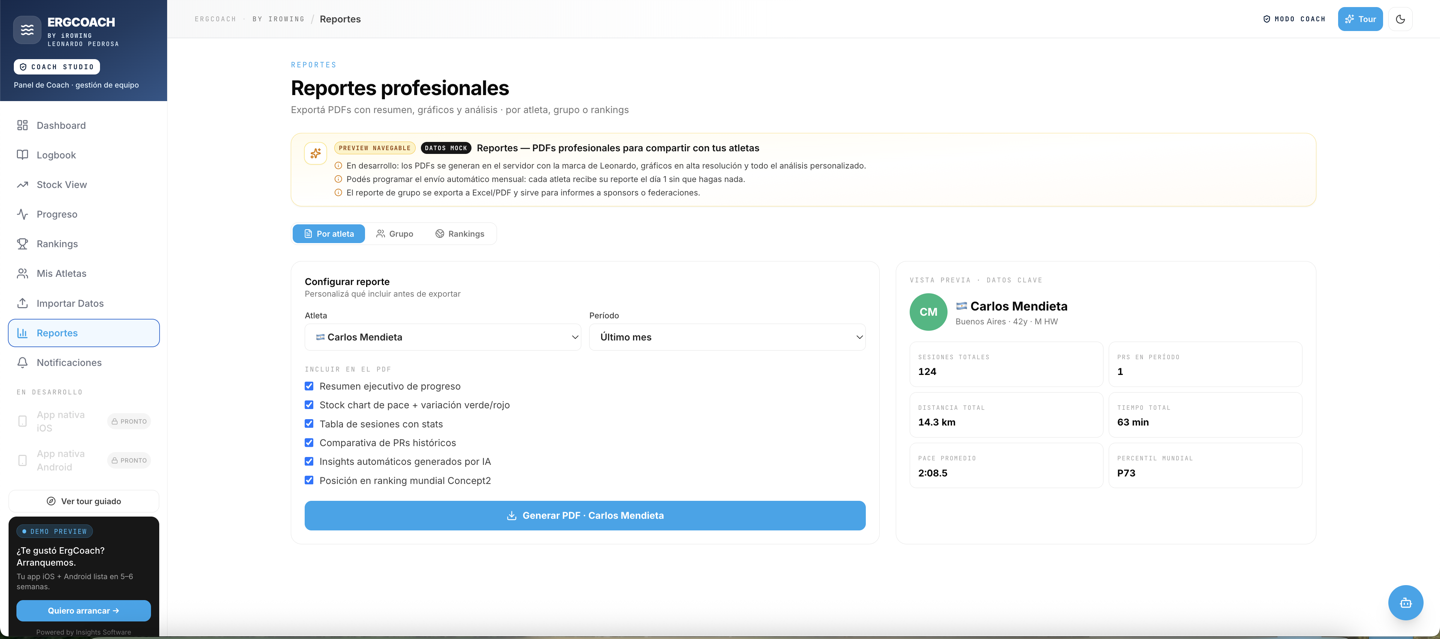Click the Argentina flag beside Carlos Mendieta name

(x=961, y=306)
